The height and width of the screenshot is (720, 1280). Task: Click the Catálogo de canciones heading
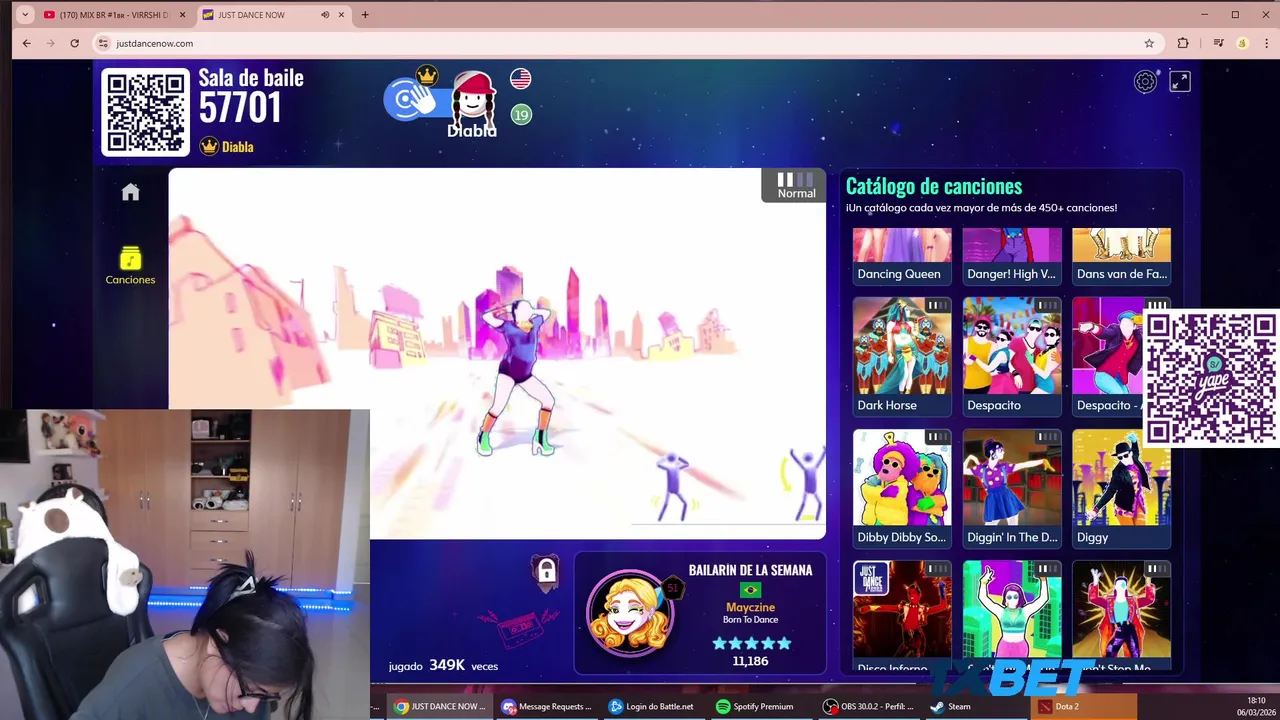934,186
